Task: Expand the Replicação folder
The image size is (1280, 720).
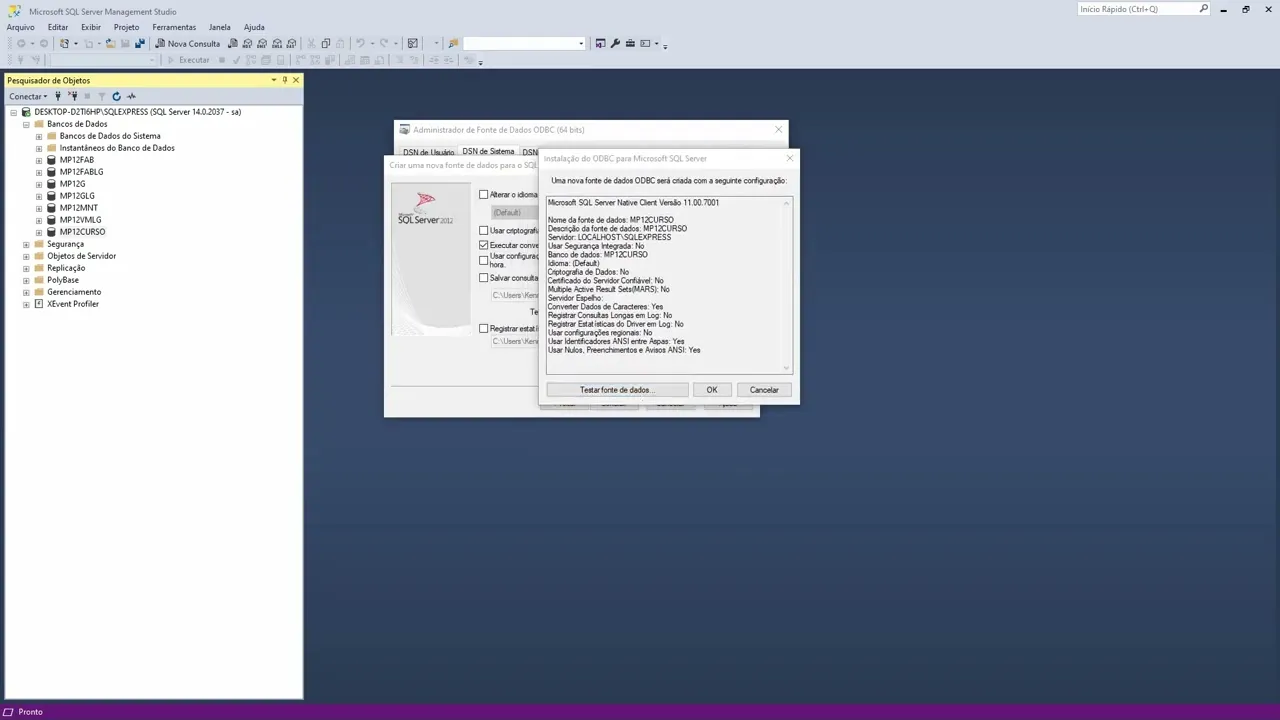Action: pyautogui.click(x=26, y=268)
